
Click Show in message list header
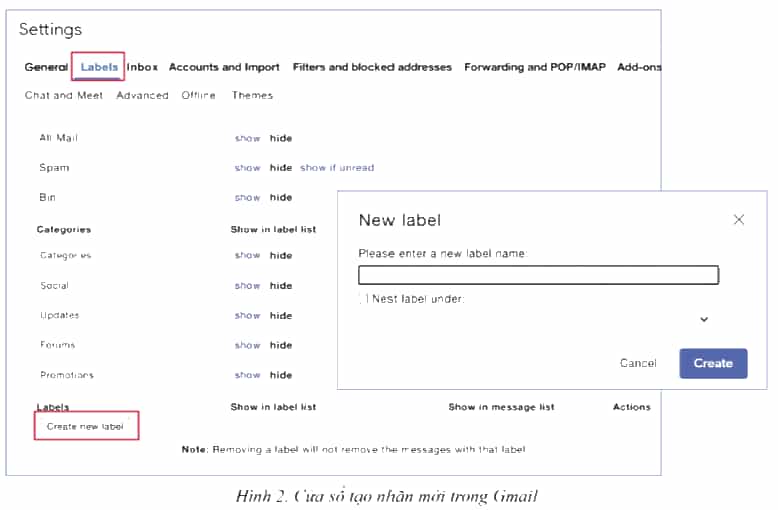point(501,407)
